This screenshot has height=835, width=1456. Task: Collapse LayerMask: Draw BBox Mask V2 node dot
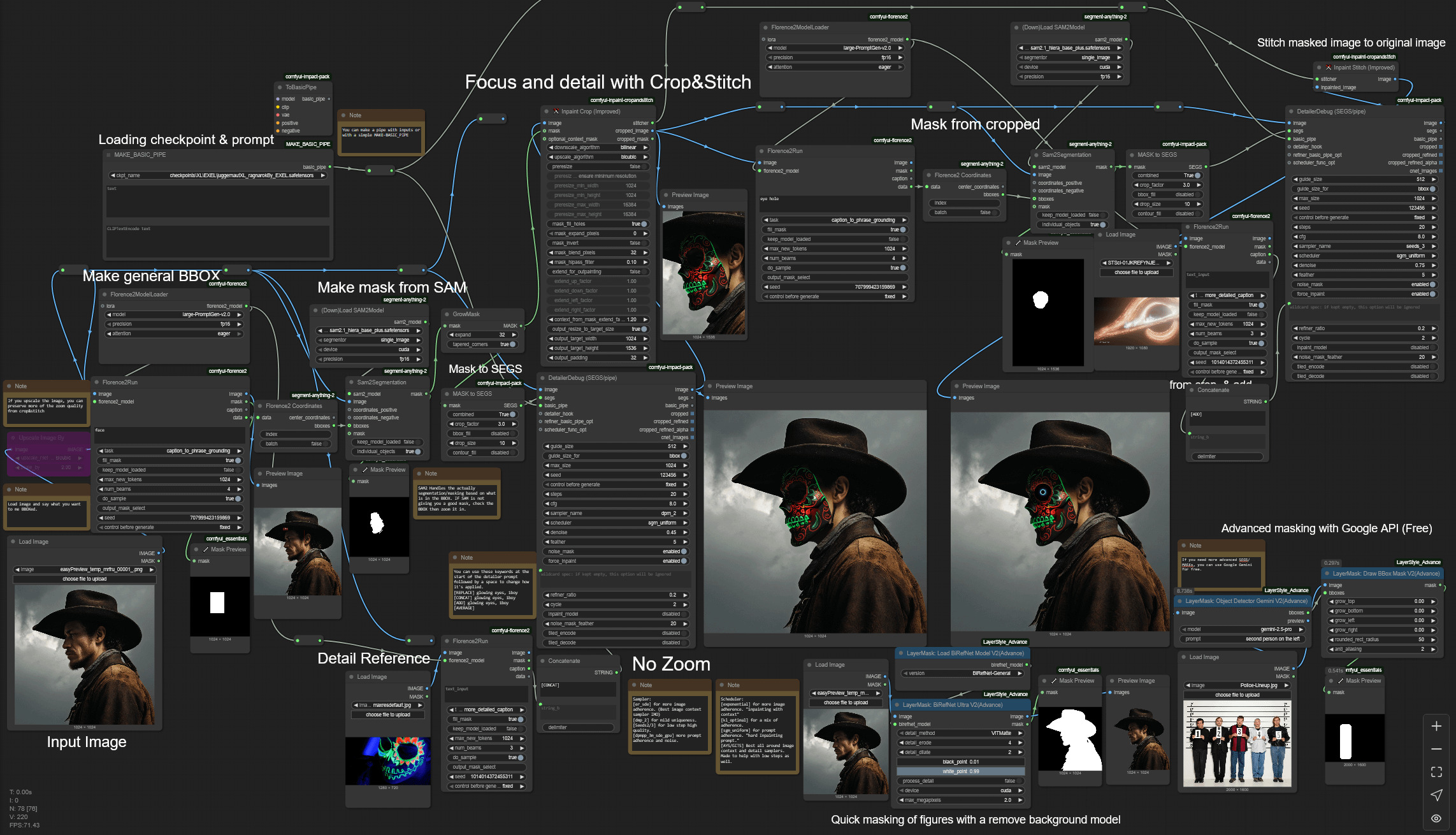[x=1327, y=574]
